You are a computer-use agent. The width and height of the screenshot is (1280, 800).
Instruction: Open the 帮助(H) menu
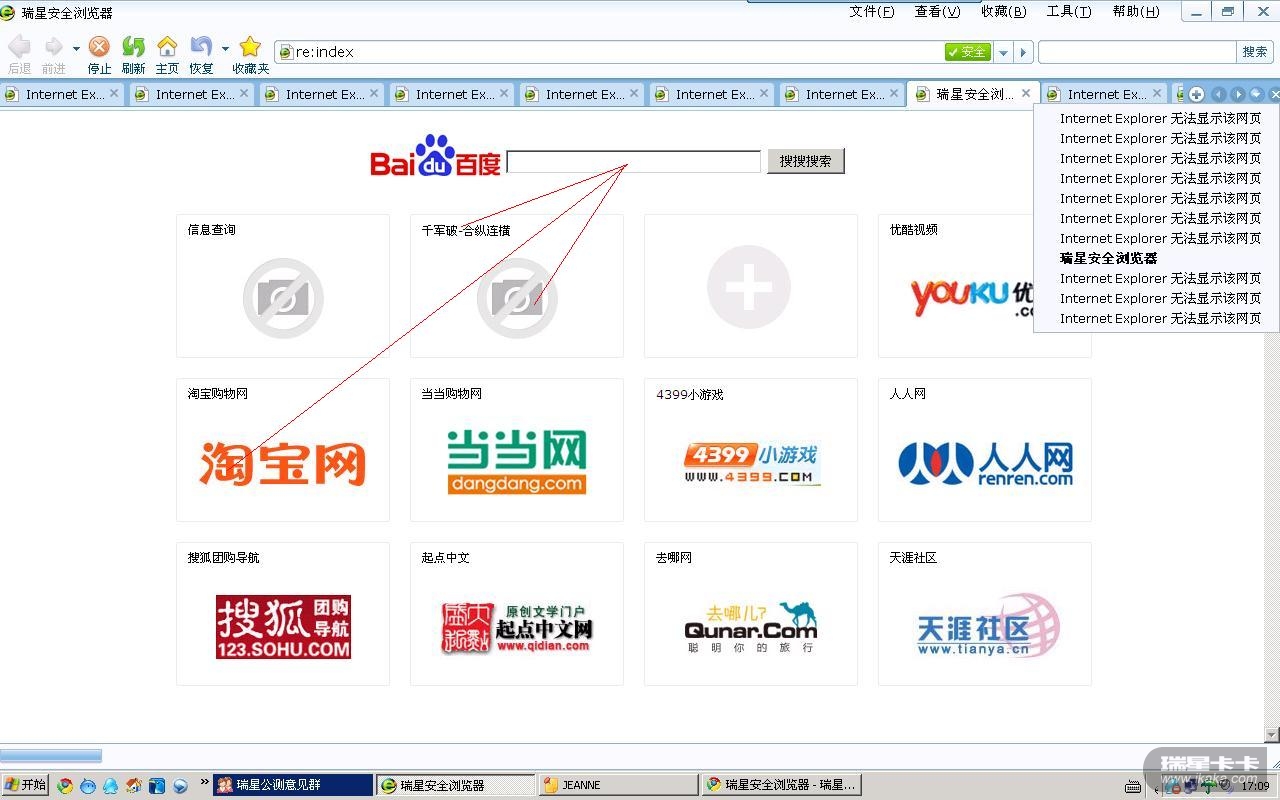1136,12
